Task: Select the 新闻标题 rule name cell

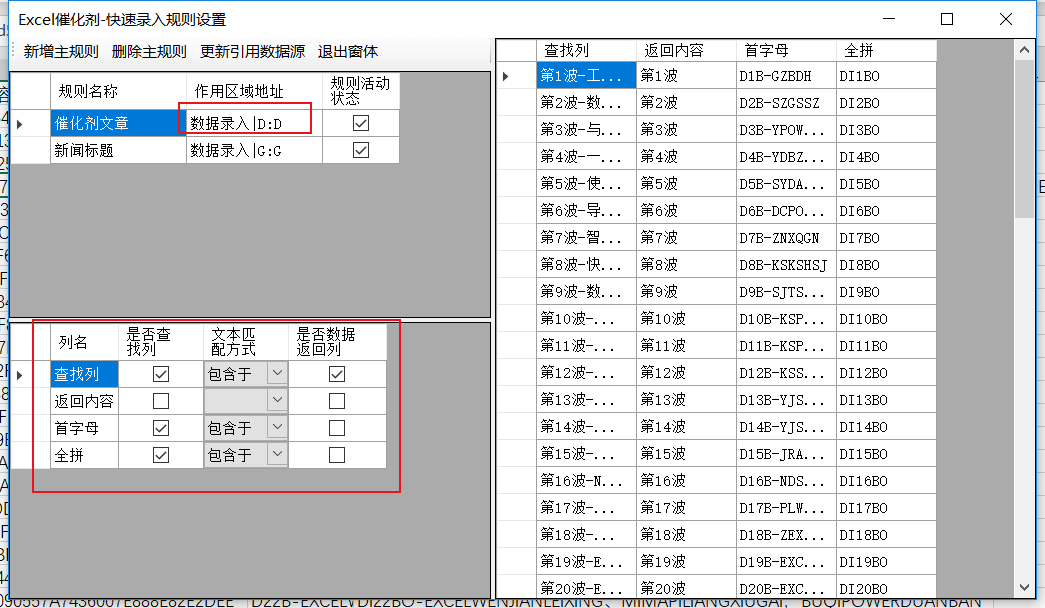Action: click(118, 150)
